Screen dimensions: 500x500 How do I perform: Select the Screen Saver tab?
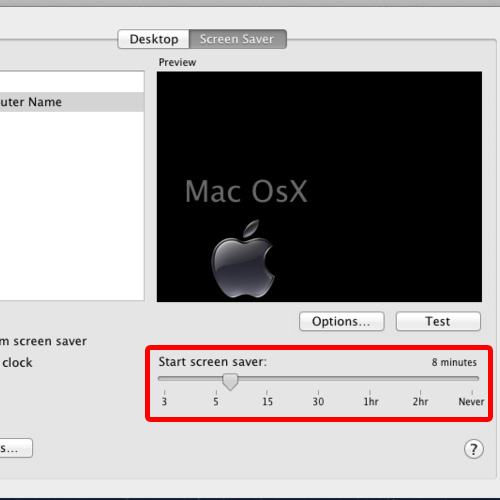click(x=238, y=39)
